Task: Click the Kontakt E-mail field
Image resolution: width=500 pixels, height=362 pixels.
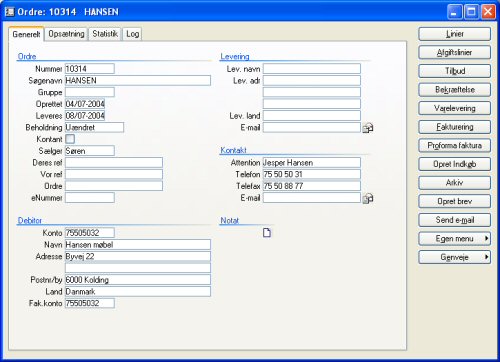Action: click(312, 198)
